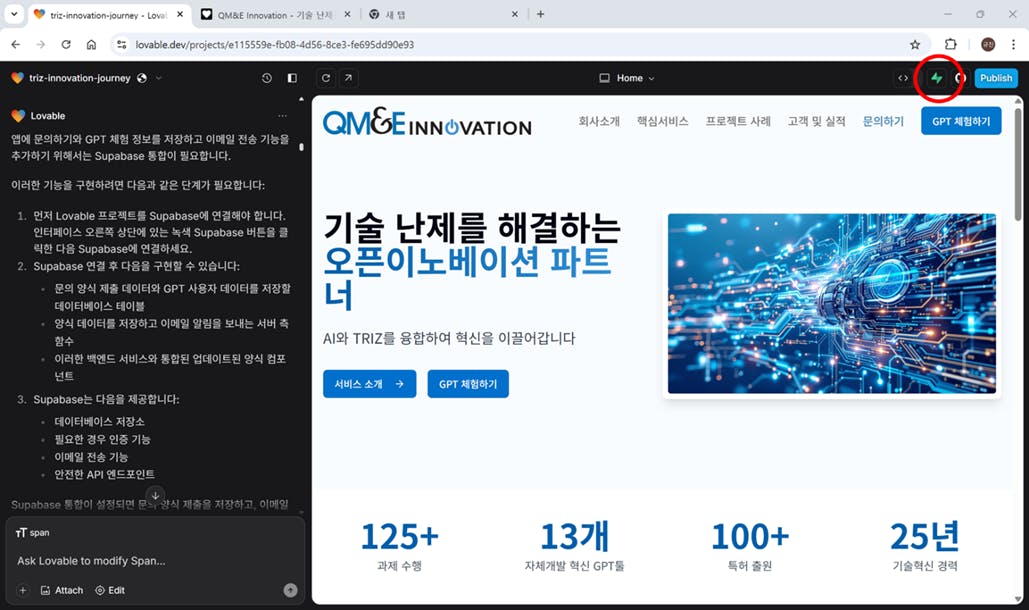Expand triz-innovation-journey project menu chevron
The image size is (1029, 610).
158,78
